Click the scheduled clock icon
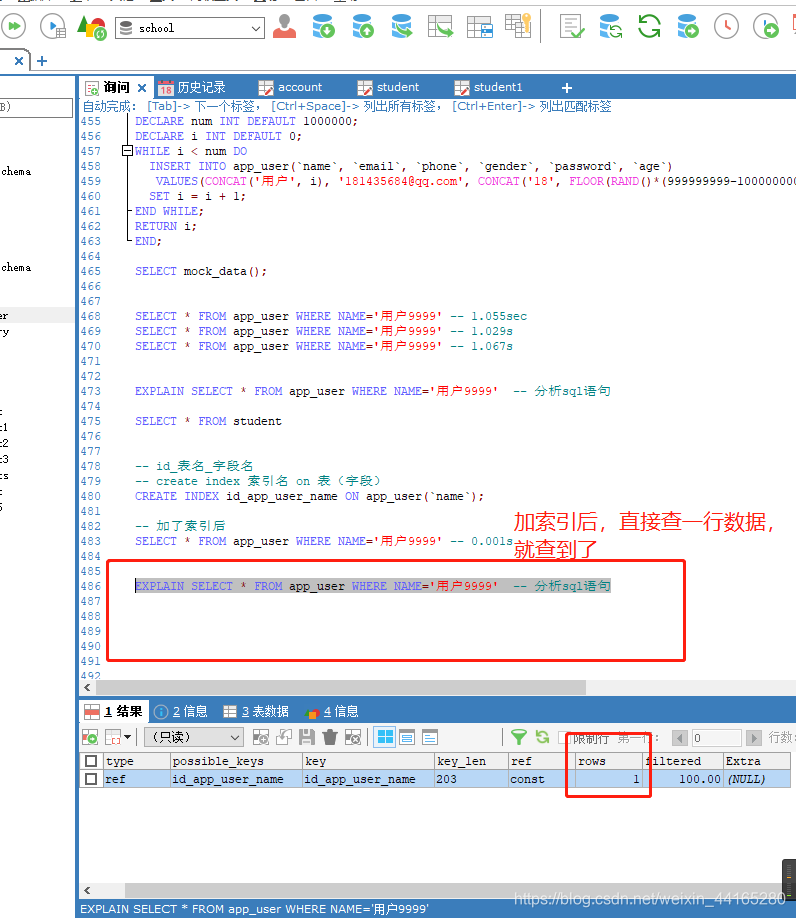The image size is (796, 918). coord(726,26)
